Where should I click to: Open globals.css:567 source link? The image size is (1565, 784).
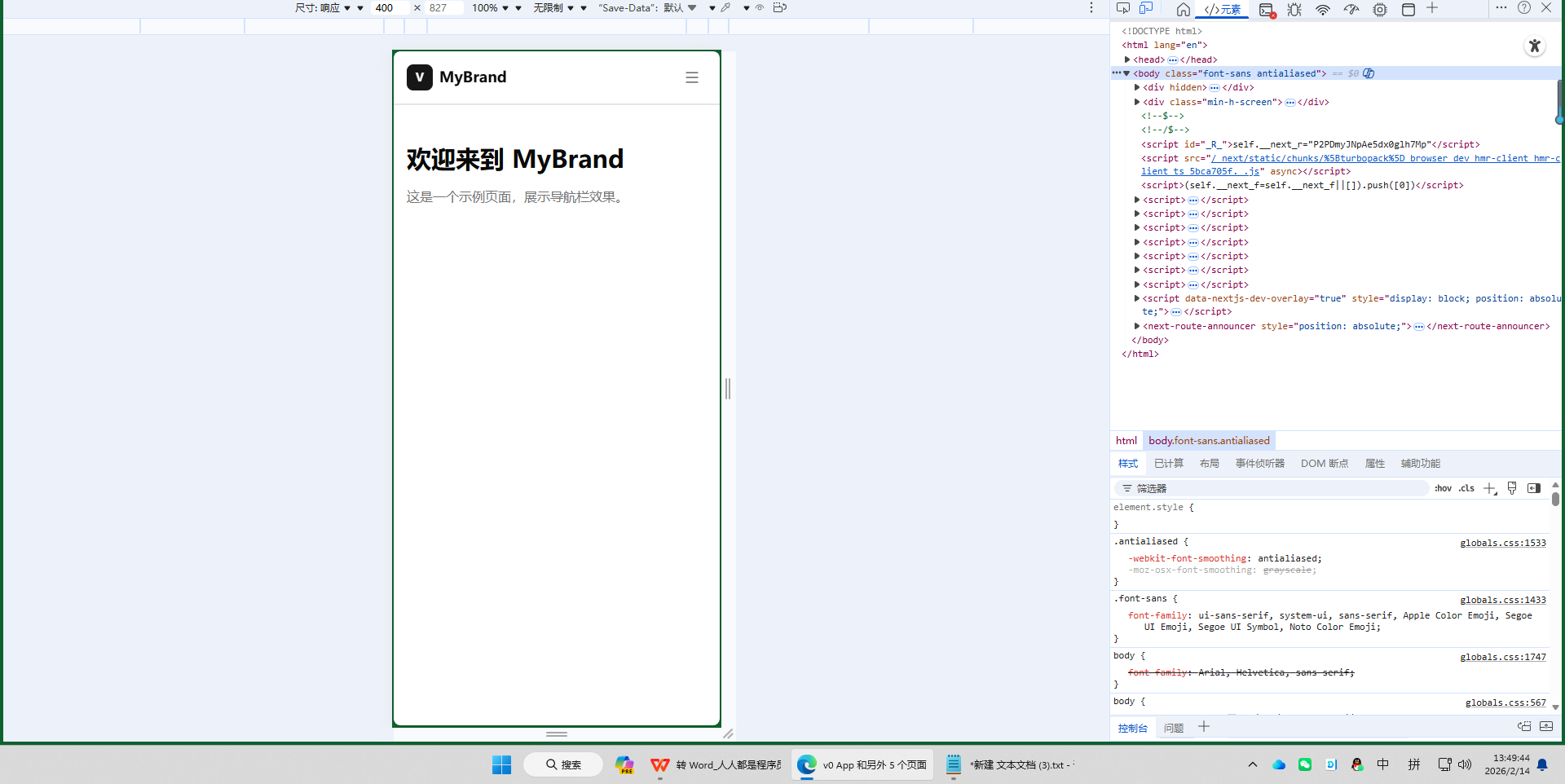1505,703
